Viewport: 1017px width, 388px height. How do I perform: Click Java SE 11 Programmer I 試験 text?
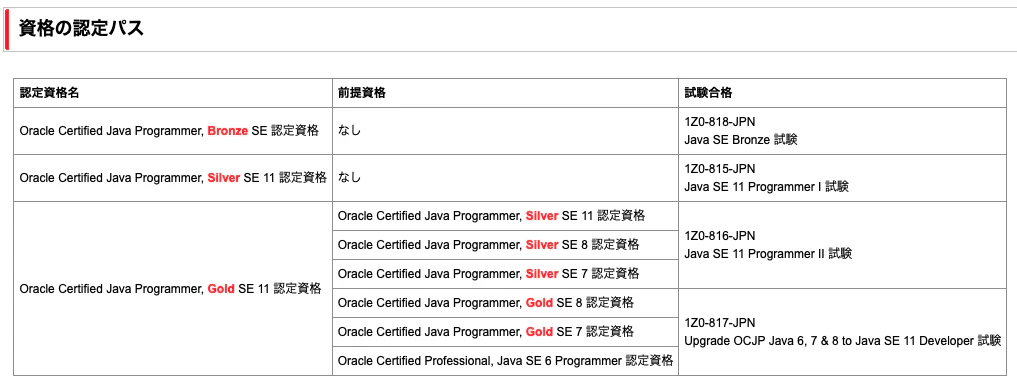(x=767, y=187)
